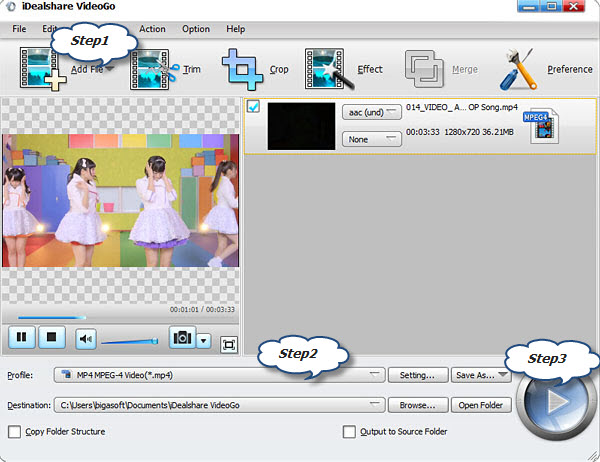Image resolution: width=600 pixels, height=462 pixels.
Task: Select the black video thumbnail in list
Action: point(301,126)
